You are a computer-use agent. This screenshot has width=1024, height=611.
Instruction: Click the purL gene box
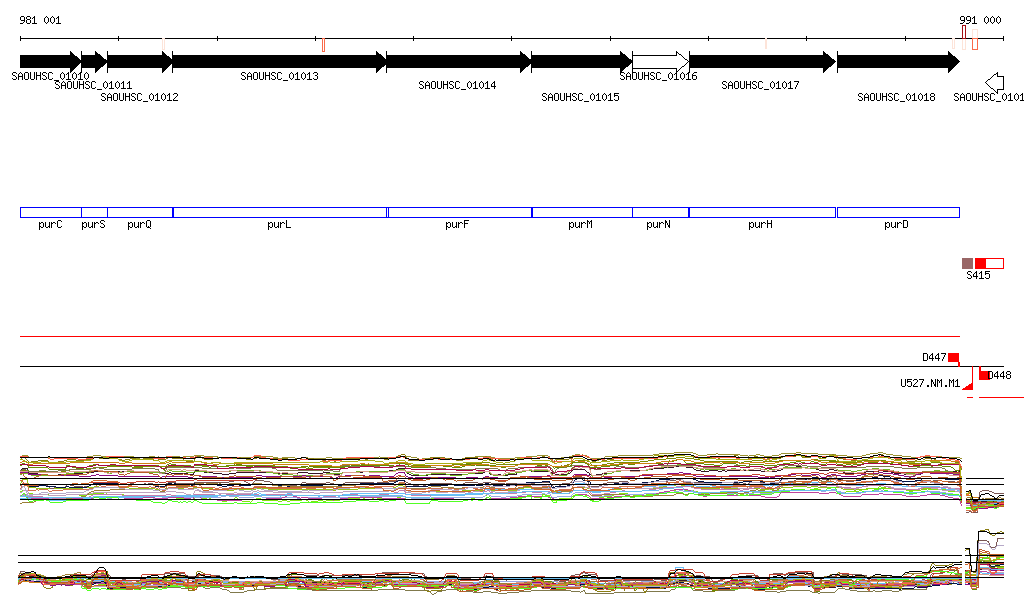(279, 212)
